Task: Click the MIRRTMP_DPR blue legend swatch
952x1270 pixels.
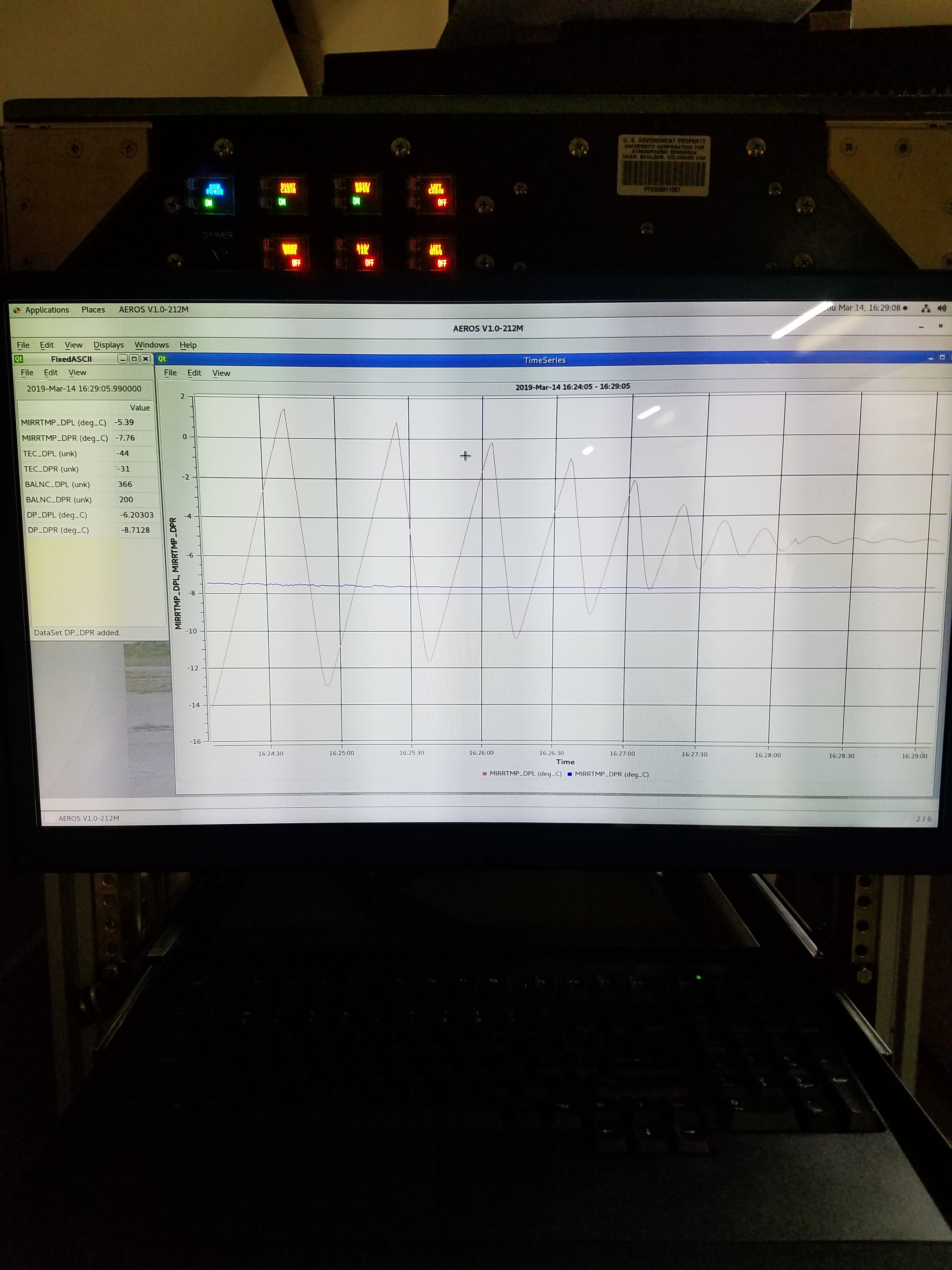Action: [x=570, y=775]
